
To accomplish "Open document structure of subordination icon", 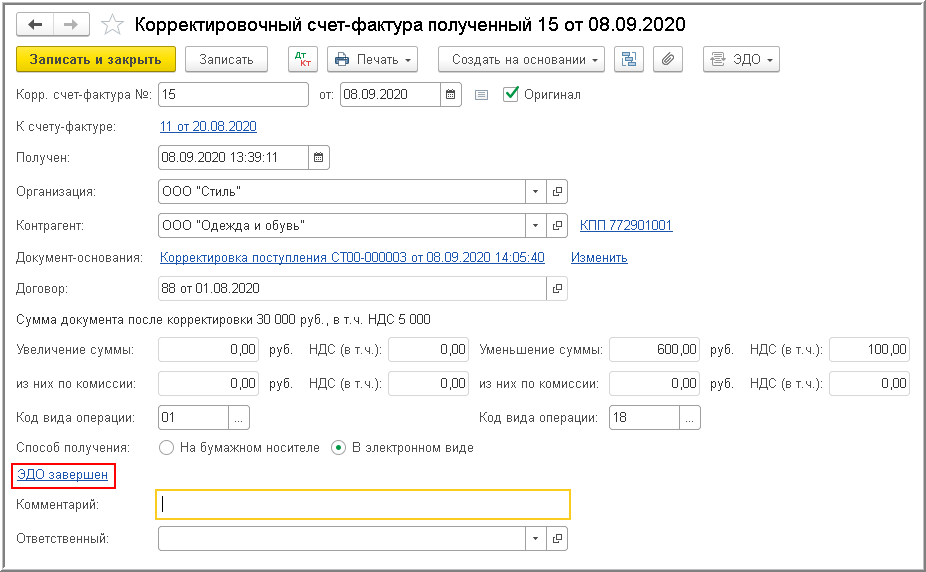I will pyautogui.click(x=629, y=60).
